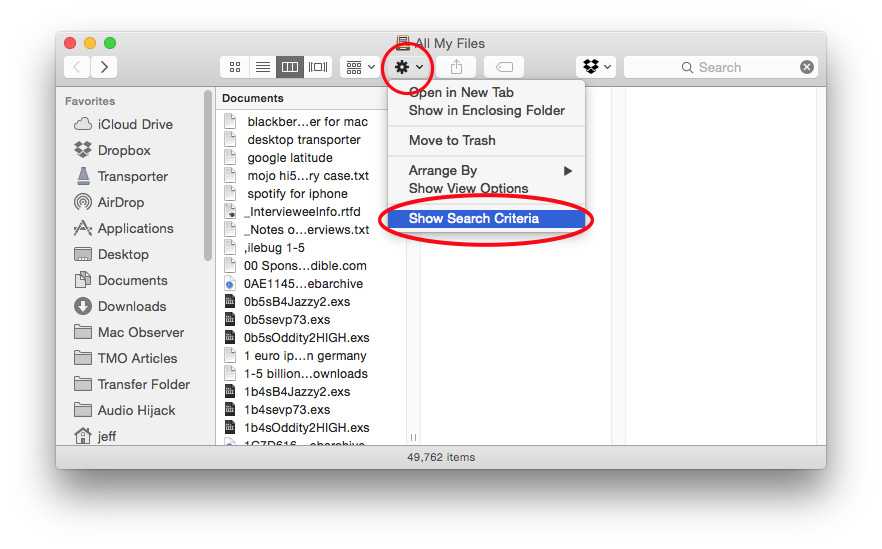
Task: Choose Show in Enclosing Folder
Action: [487, 110]
